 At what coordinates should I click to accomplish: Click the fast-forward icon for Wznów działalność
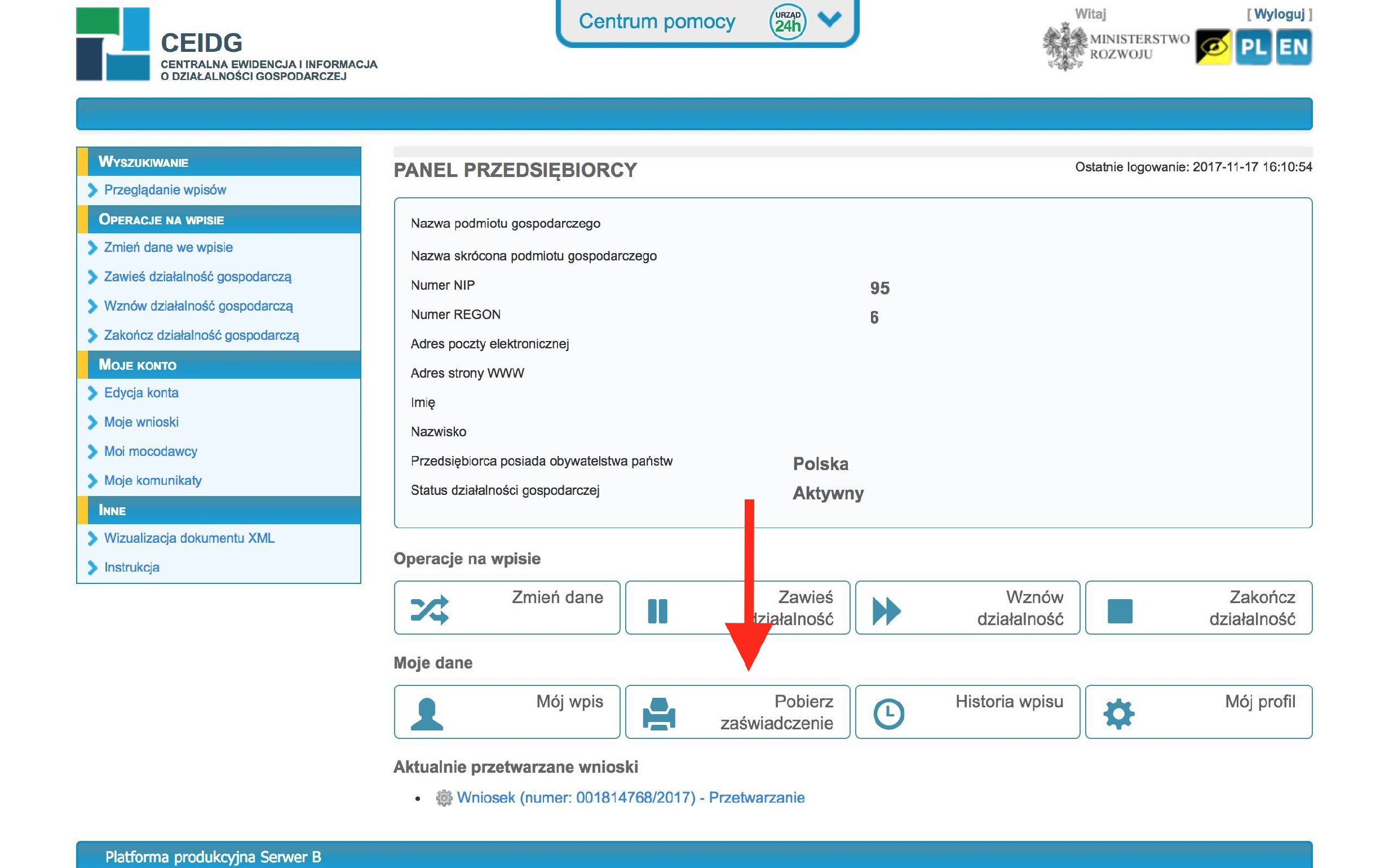(886, 611)
